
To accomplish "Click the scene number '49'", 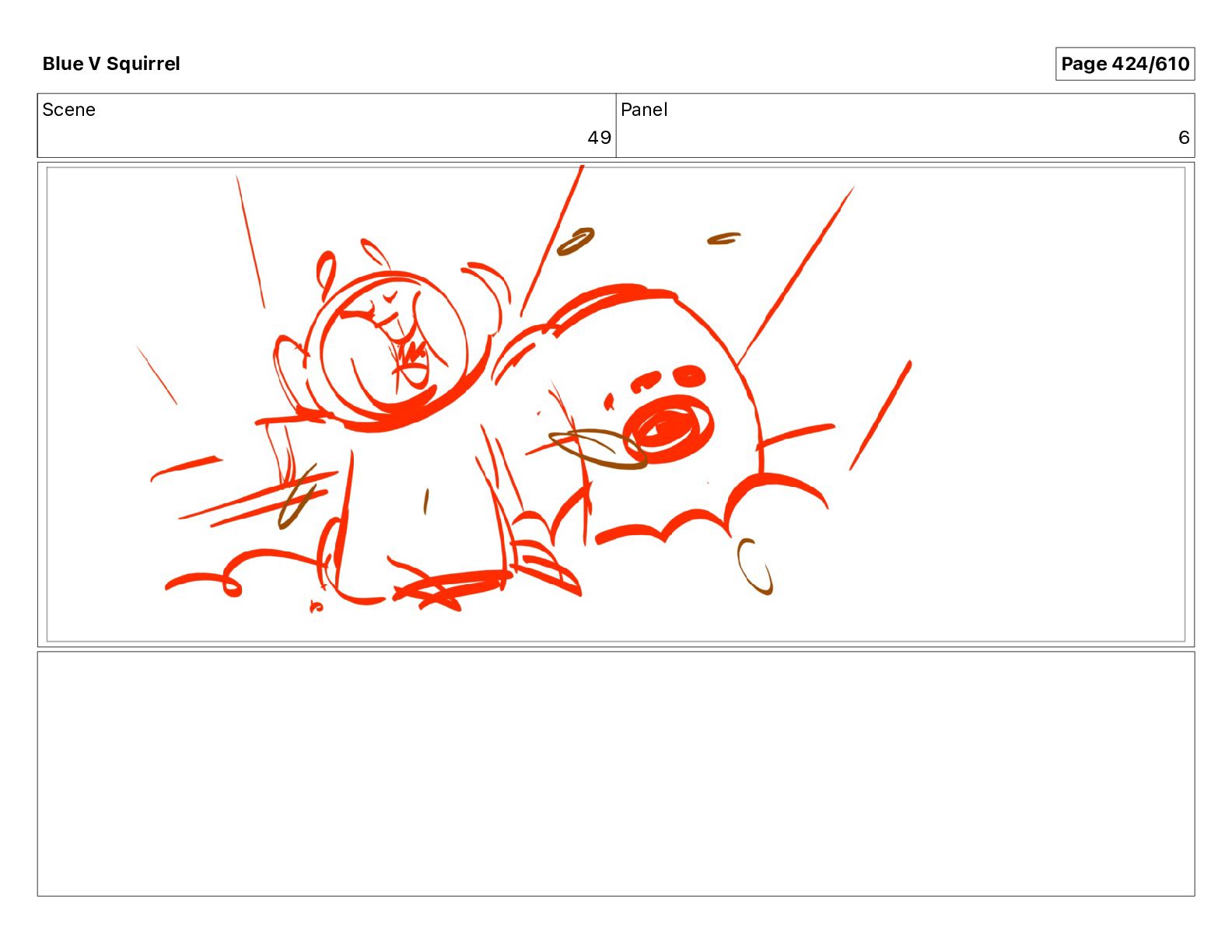I will pos(599,138).
